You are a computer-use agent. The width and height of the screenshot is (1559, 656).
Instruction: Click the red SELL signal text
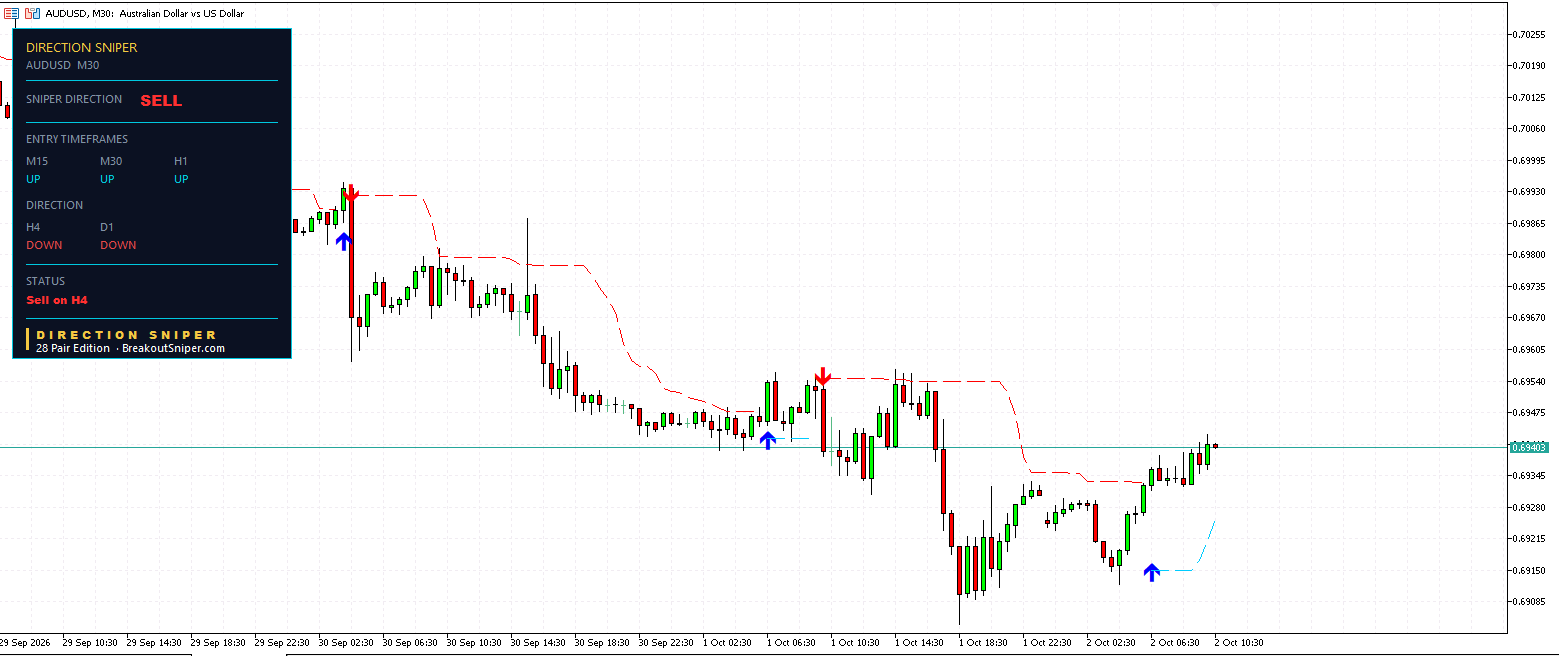coord(161,101)
